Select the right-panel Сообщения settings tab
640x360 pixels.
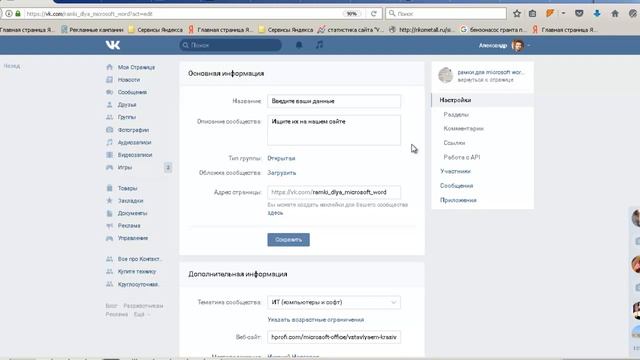pos(456,186)
